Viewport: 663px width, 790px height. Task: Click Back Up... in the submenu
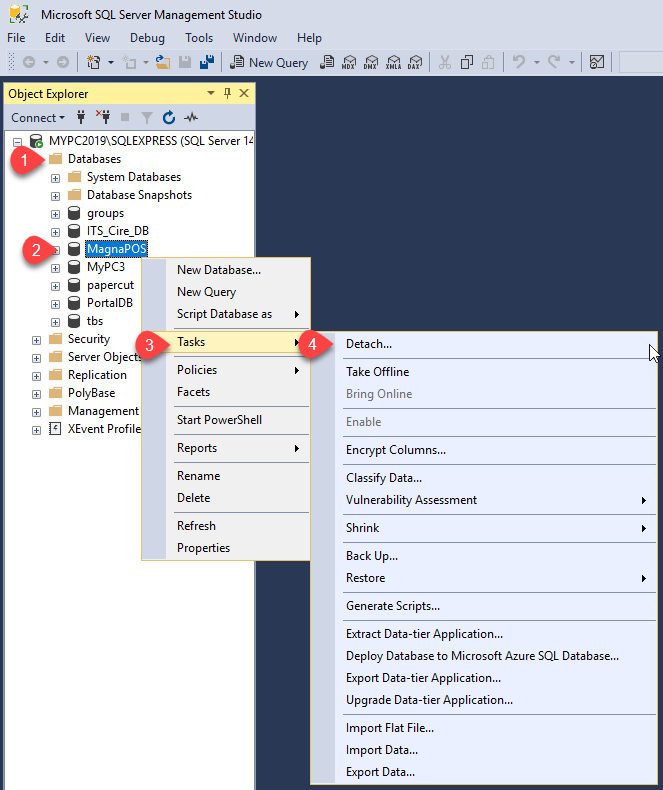(x=372, y=556)
